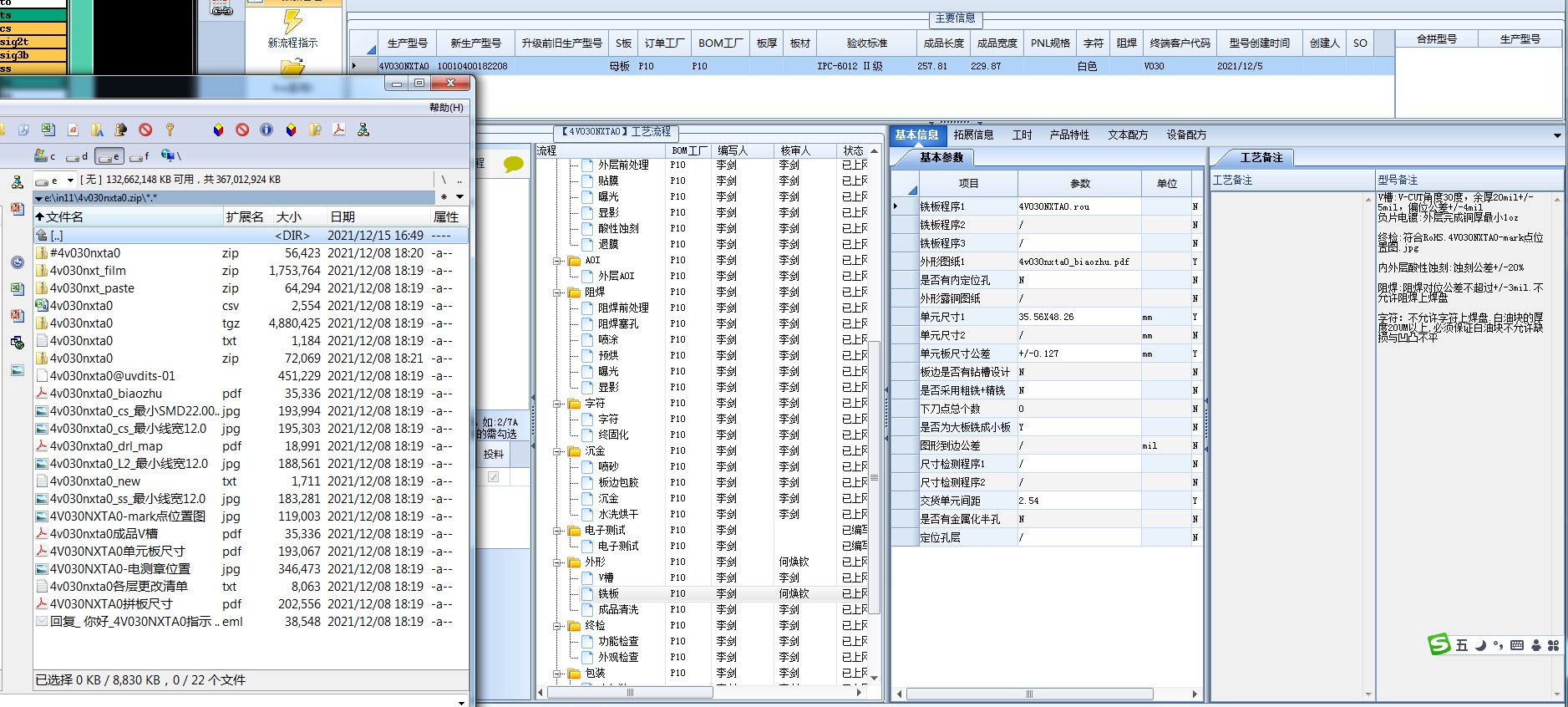Click the soft keyboard icon in IME bar
Viewport: 1568px width, 707px height.
pos(1517,645)
